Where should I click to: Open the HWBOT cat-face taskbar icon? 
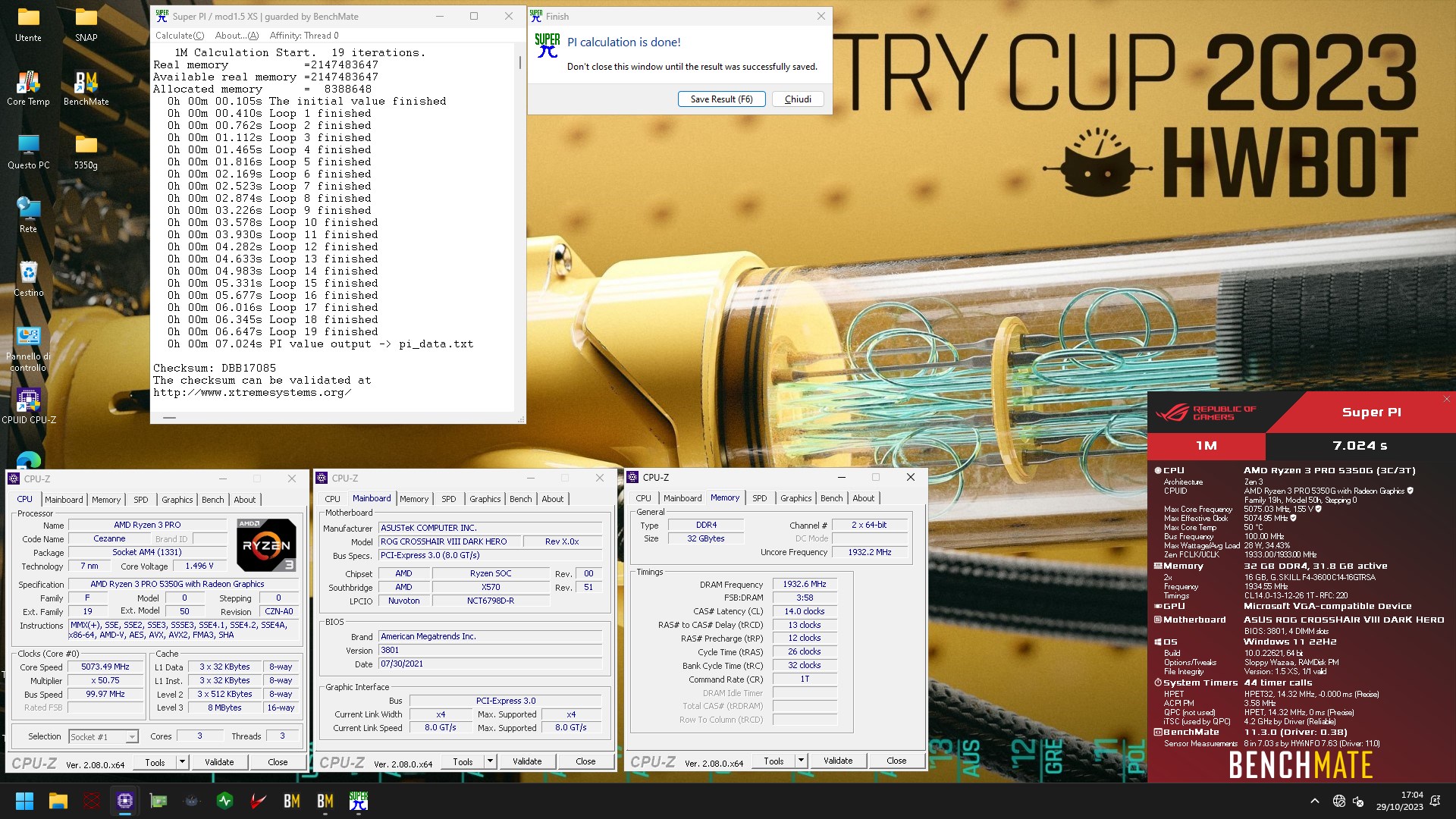tap(192, 801)
